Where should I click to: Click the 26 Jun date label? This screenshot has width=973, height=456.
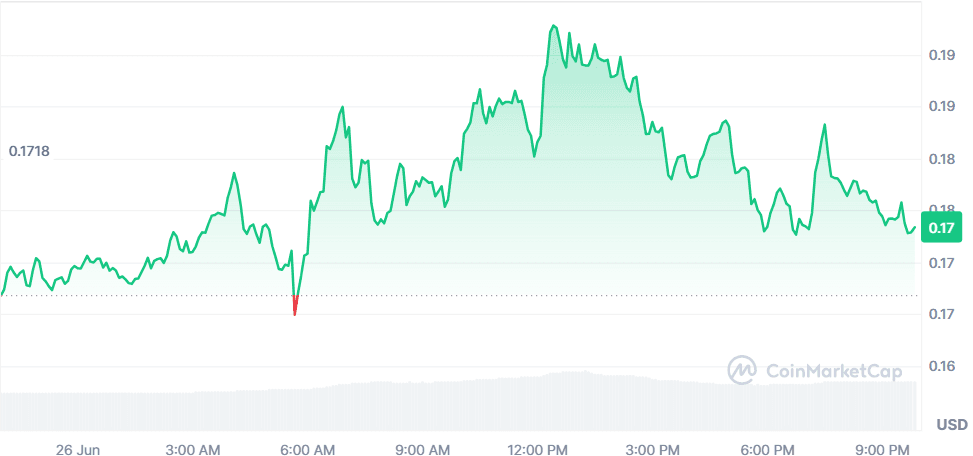(x=78, y=447)
